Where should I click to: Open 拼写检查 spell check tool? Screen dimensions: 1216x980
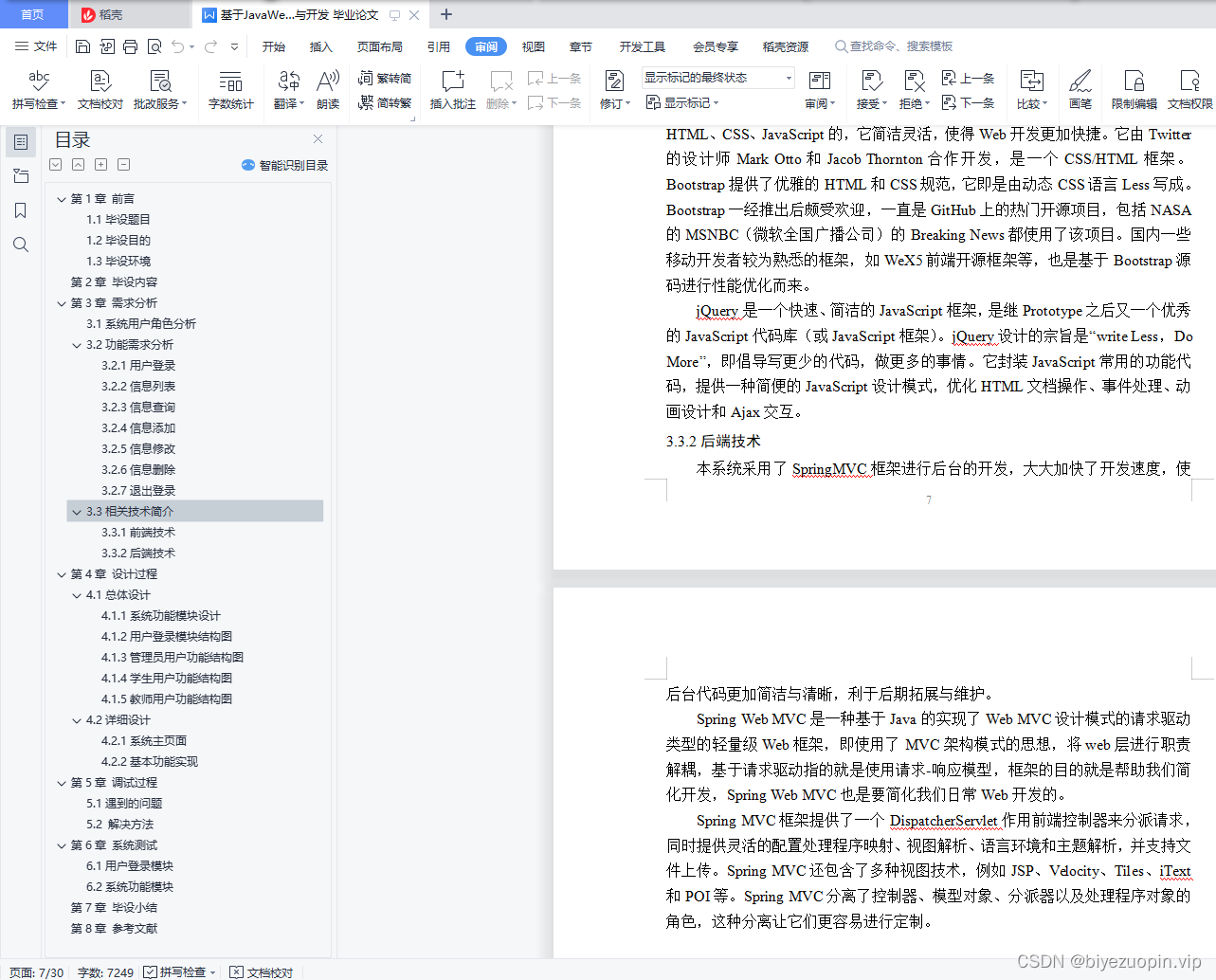click(39, 90)
